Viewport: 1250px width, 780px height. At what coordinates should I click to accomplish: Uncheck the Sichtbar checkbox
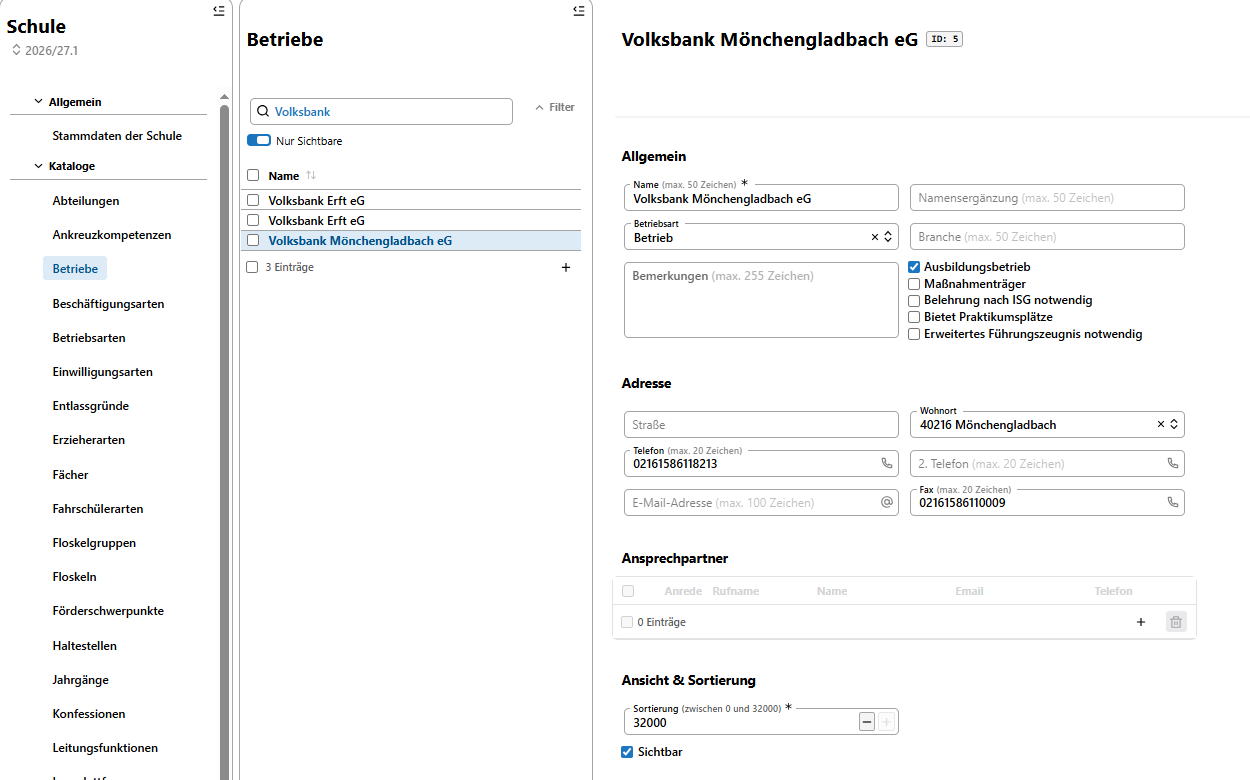(x=627, y=752)
